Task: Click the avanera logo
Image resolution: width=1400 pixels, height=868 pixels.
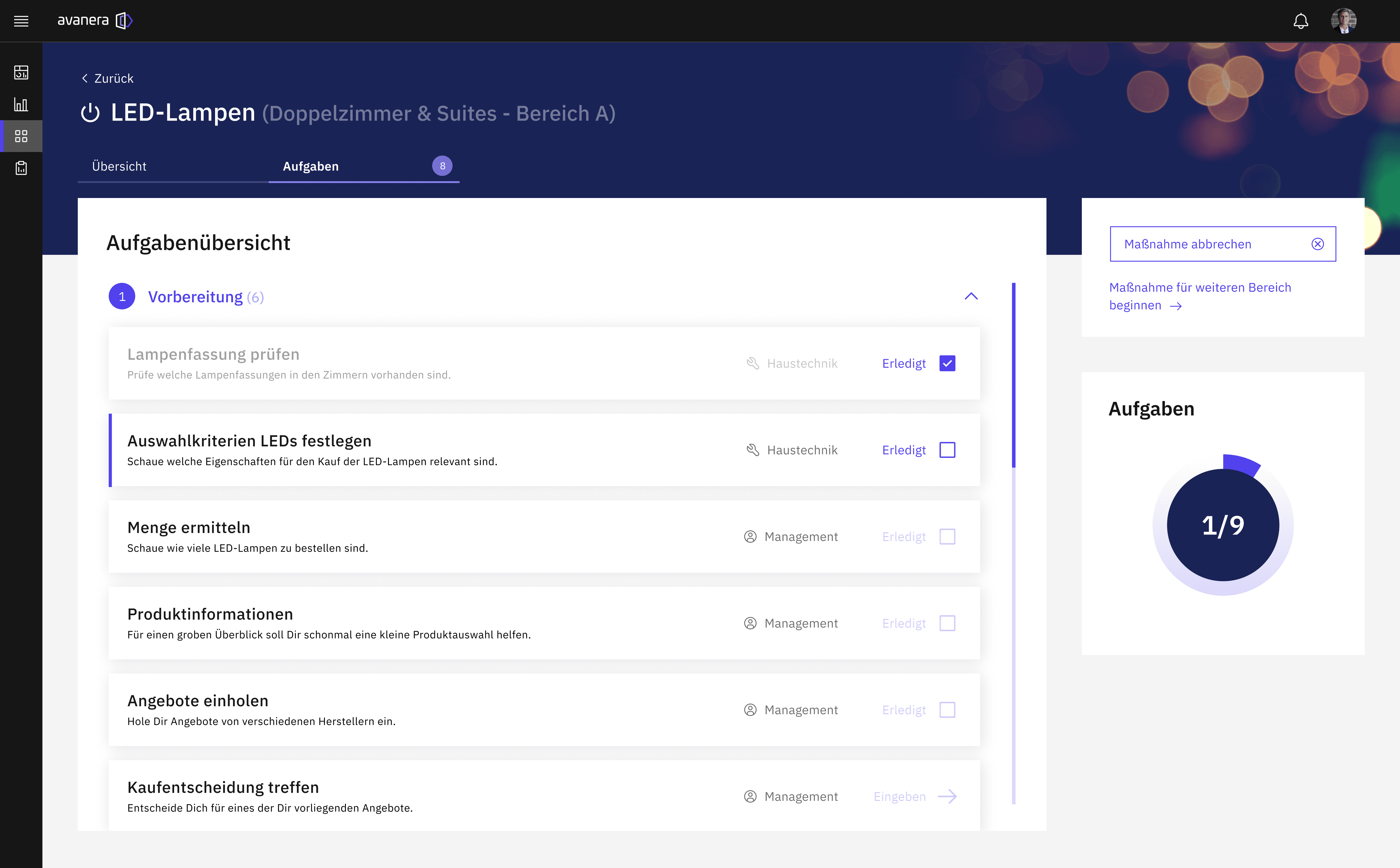Action: (95, 21)
